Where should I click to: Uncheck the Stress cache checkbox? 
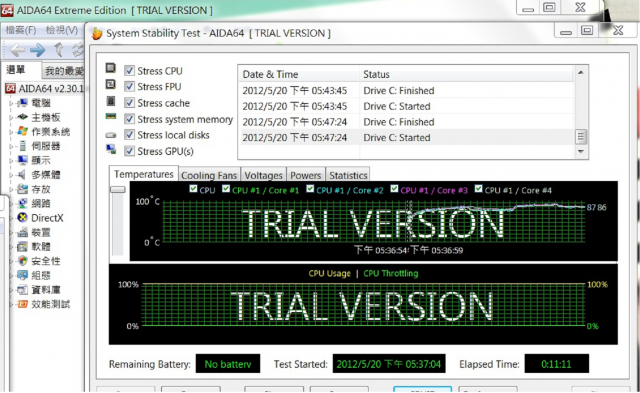click(x=129, y=103)
